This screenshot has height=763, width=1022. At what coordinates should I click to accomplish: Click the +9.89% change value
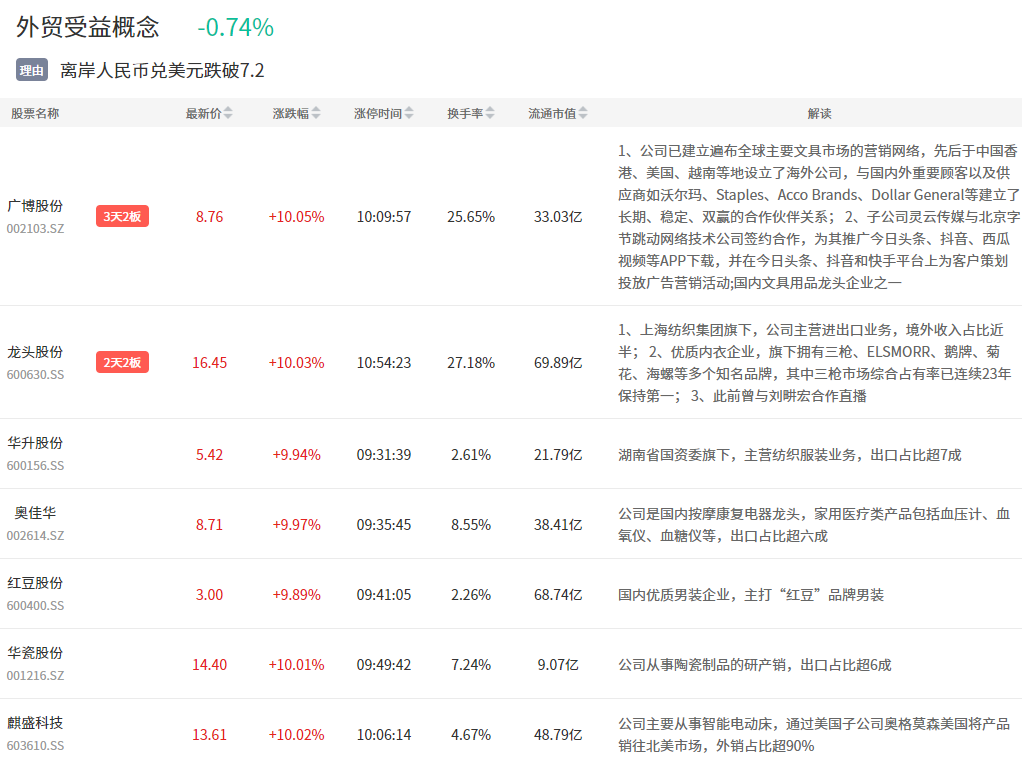tap(297, 595)
